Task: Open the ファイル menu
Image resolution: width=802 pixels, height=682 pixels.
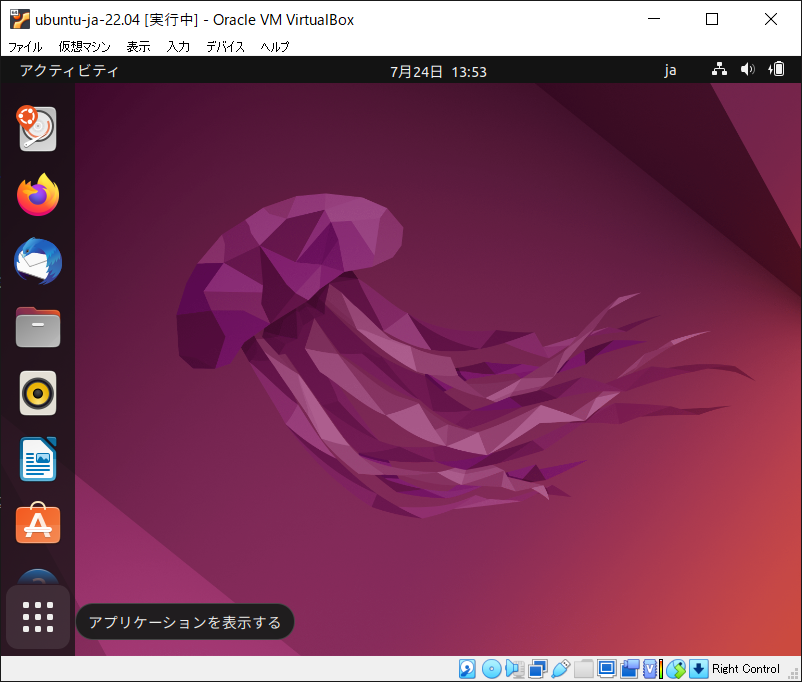Action: pos(25,47)
